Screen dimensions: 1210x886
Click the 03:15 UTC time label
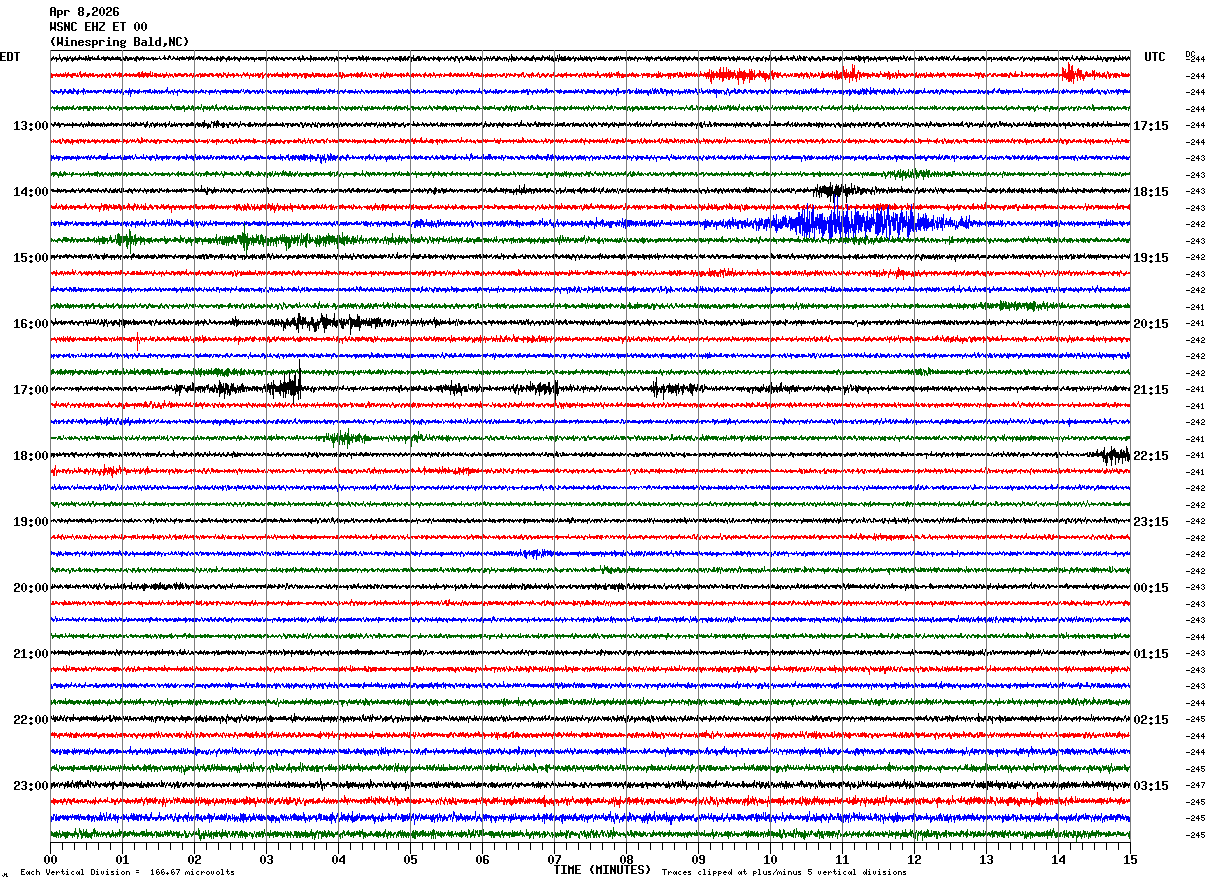1151,786
